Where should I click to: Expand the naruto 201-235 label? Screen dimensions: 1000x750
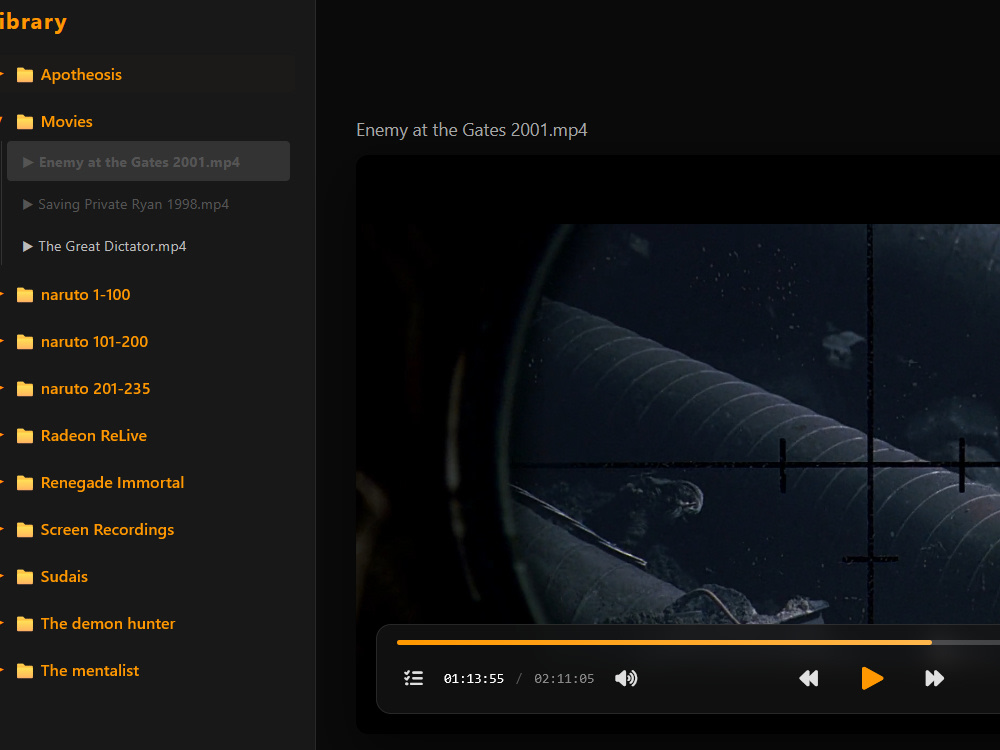tap(96, 388)
